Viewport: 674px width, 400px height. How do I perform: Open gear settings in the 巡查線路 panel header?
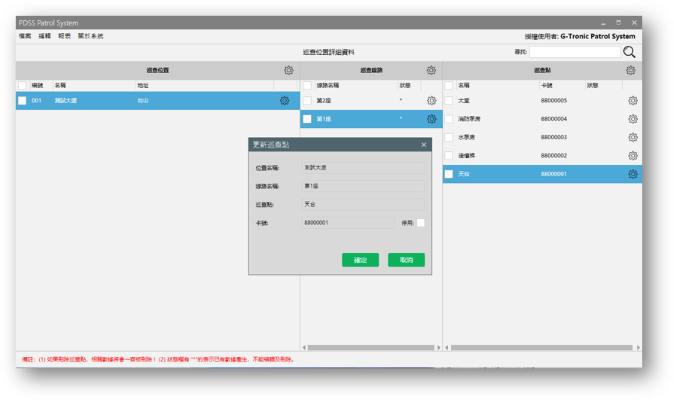pyautogui.click(x=431, y=70)
